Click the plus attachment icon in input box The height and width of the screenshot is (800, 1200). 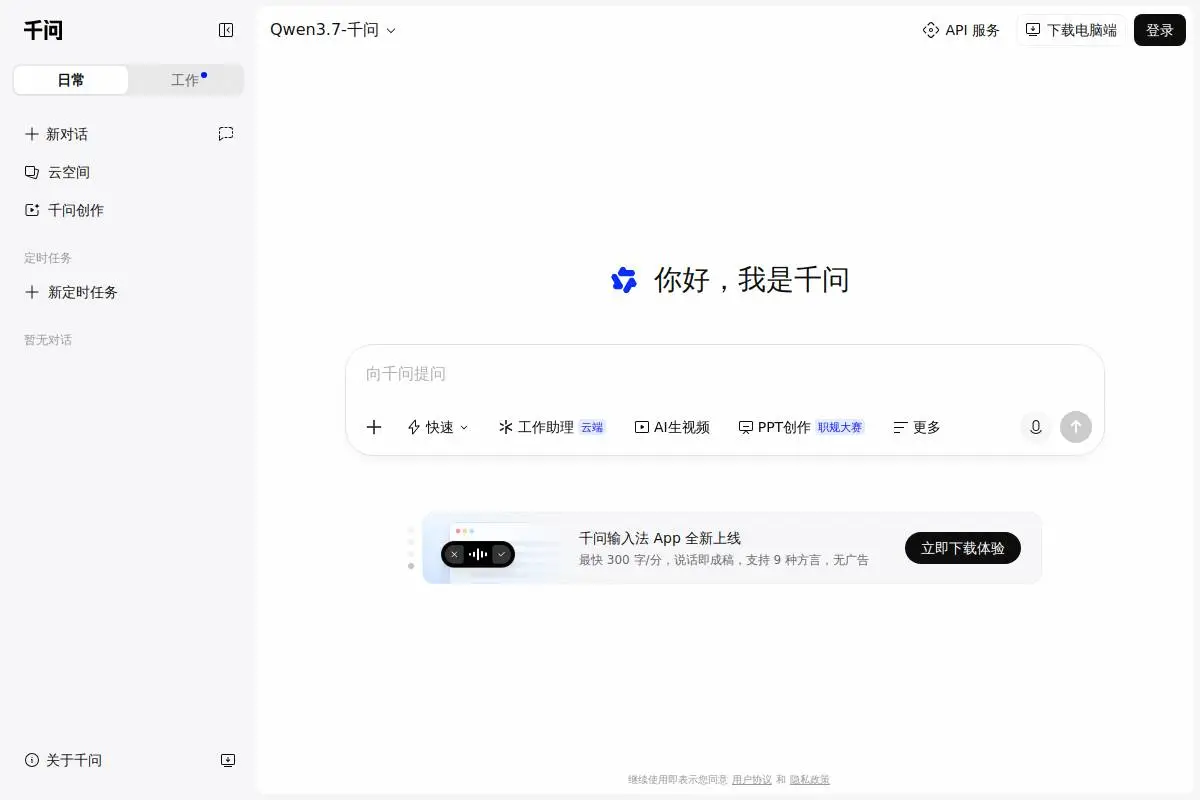pyautogui.click(x=374, y=427)
